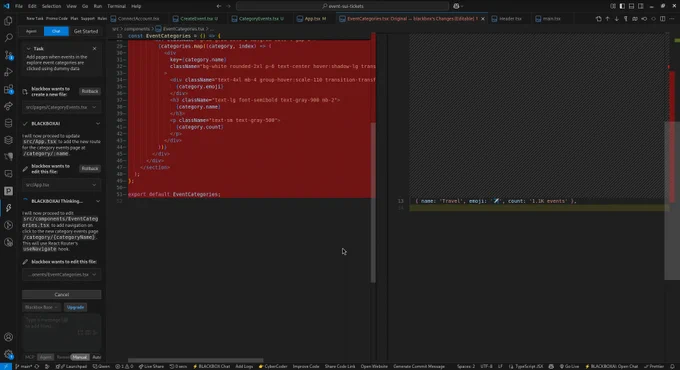Click Go Live in status bar
Screen dimensions: 680x370
pos(569,367)
